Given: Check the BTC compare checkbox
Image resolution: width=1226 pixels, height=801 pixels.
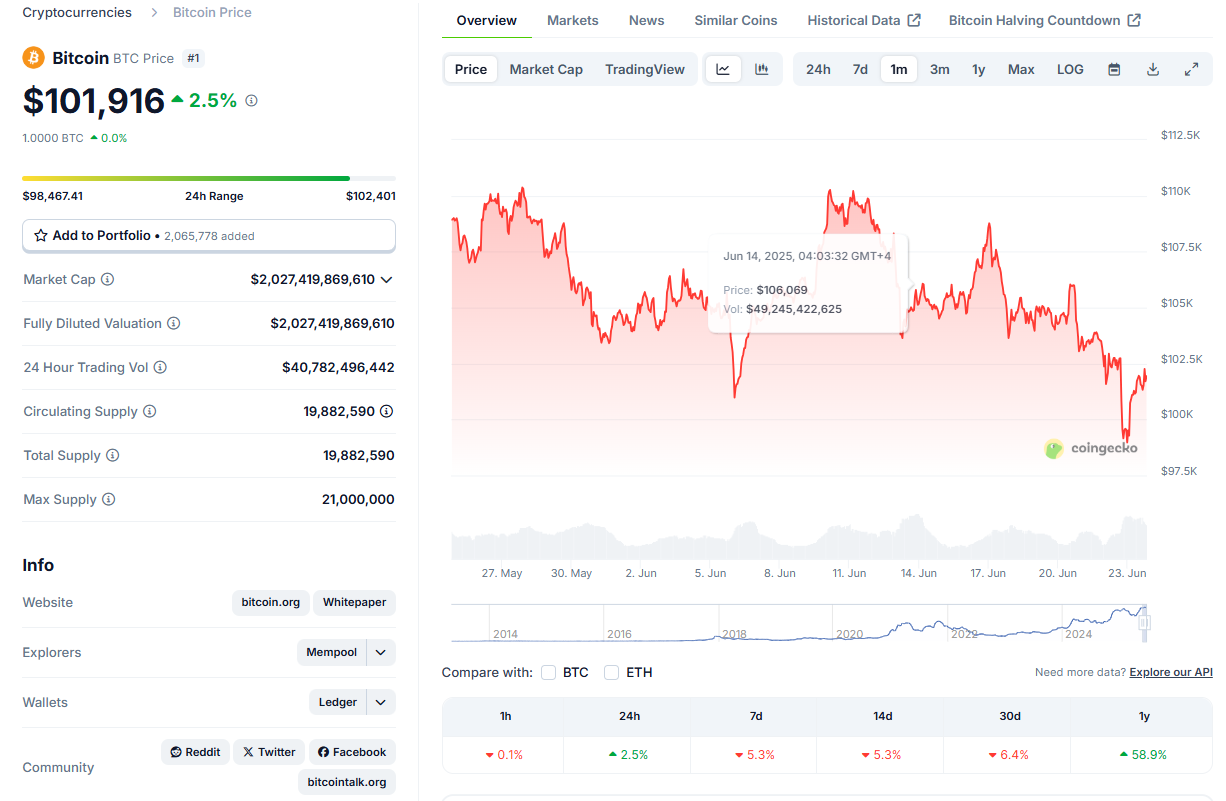Looking at the screenshot, I should (548, 673).
